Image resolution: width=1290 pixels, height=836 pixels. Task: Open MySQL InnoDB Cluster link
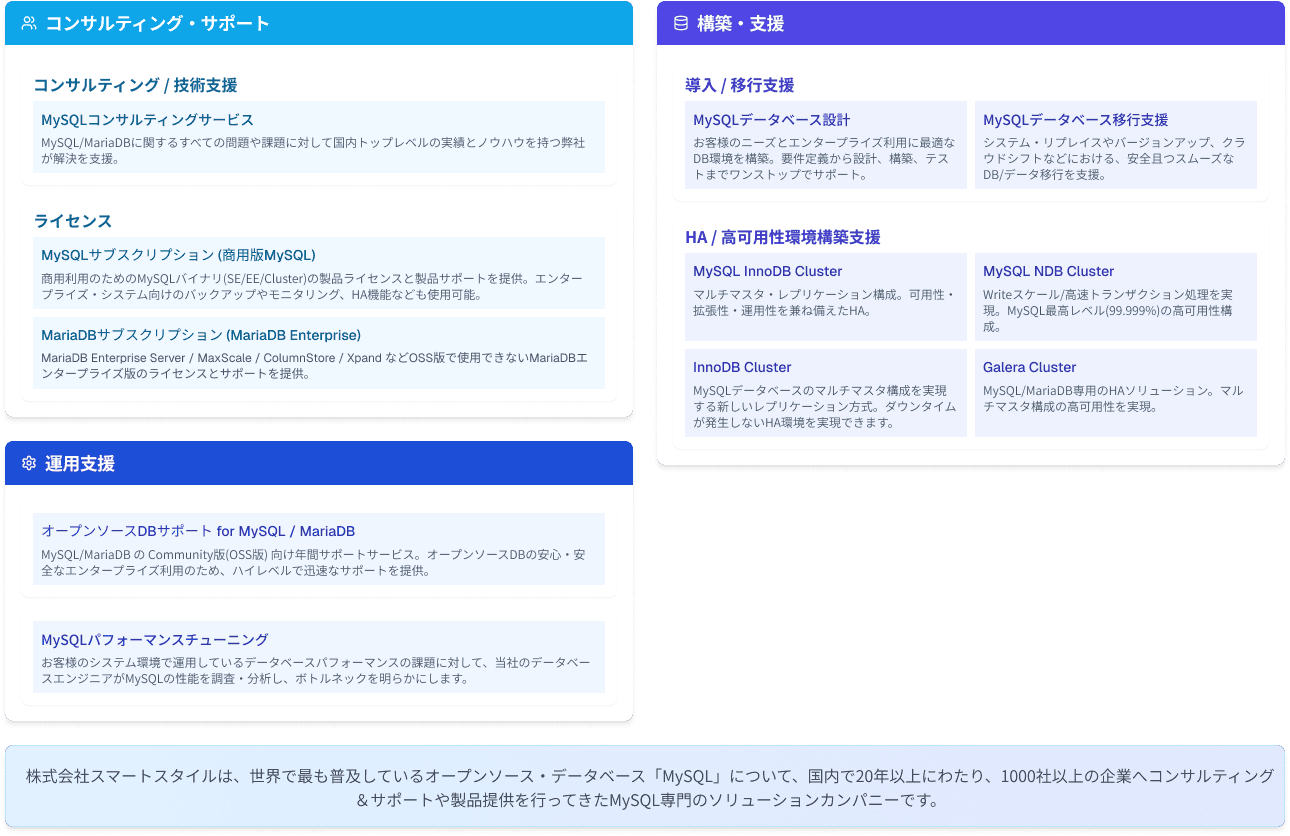[x=768, y=271]
